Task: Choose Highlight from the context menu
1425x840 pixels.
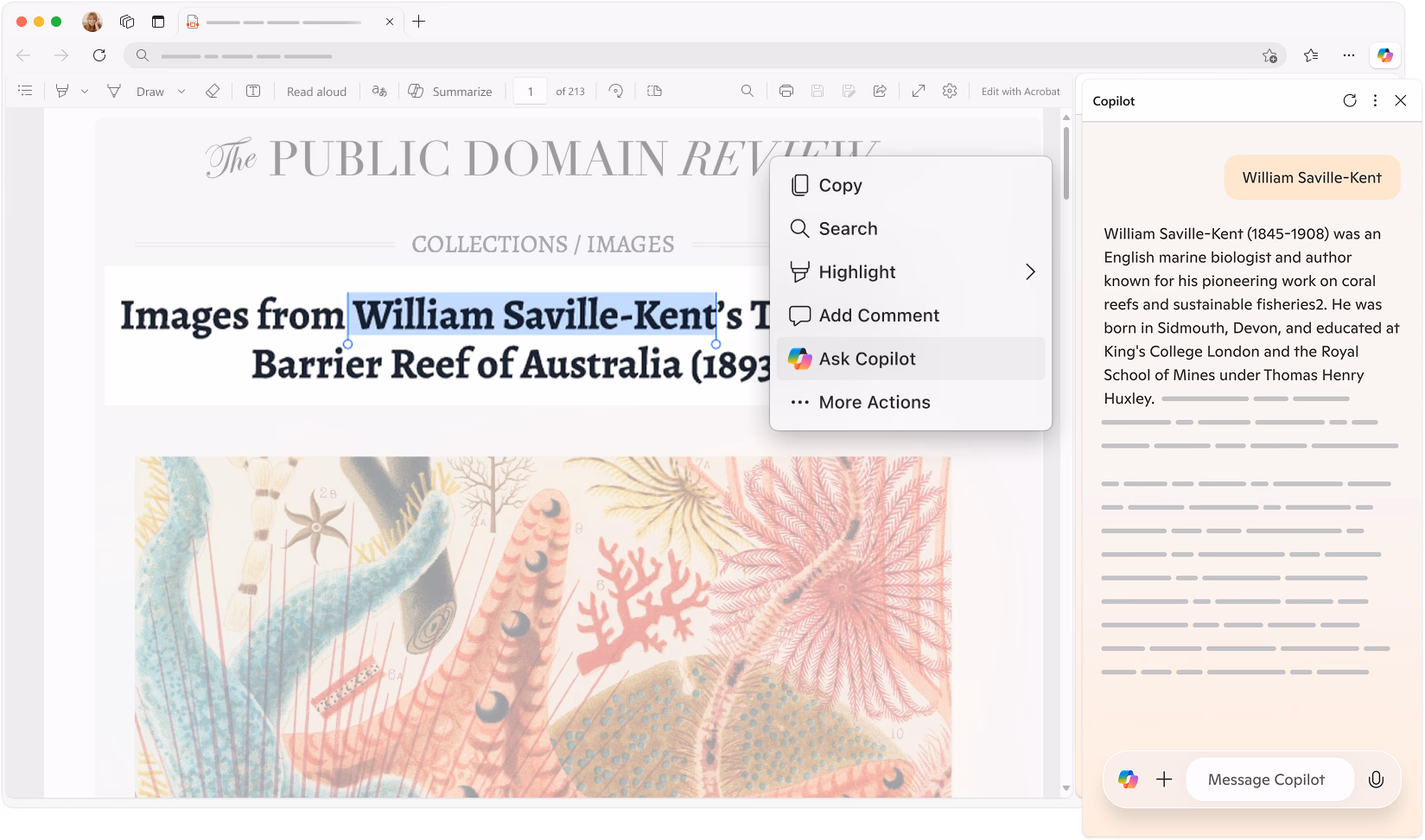Action: (x=911, y=271)
